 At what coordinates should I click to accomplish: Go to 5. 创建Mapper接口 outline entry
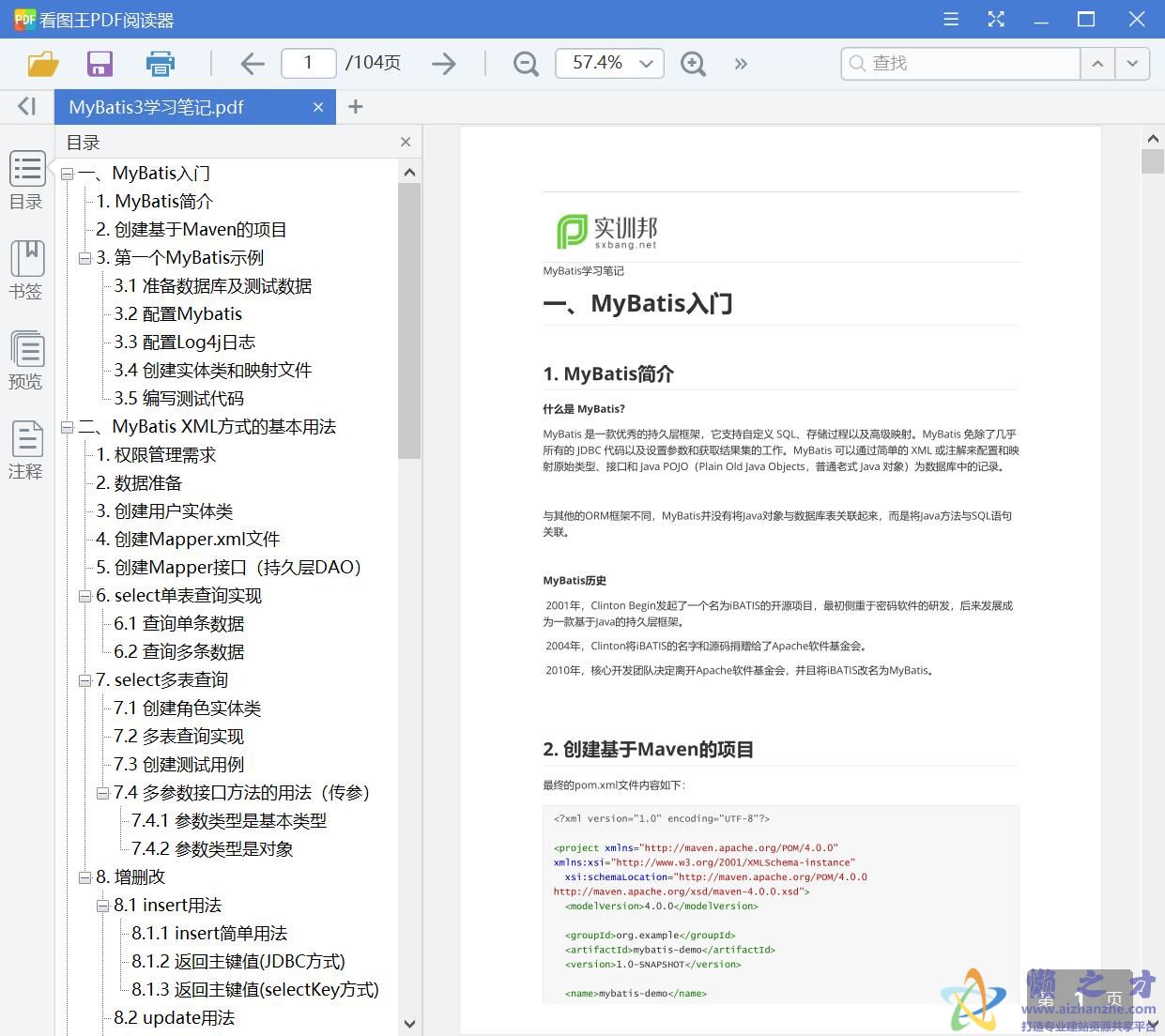click(229, 568)
